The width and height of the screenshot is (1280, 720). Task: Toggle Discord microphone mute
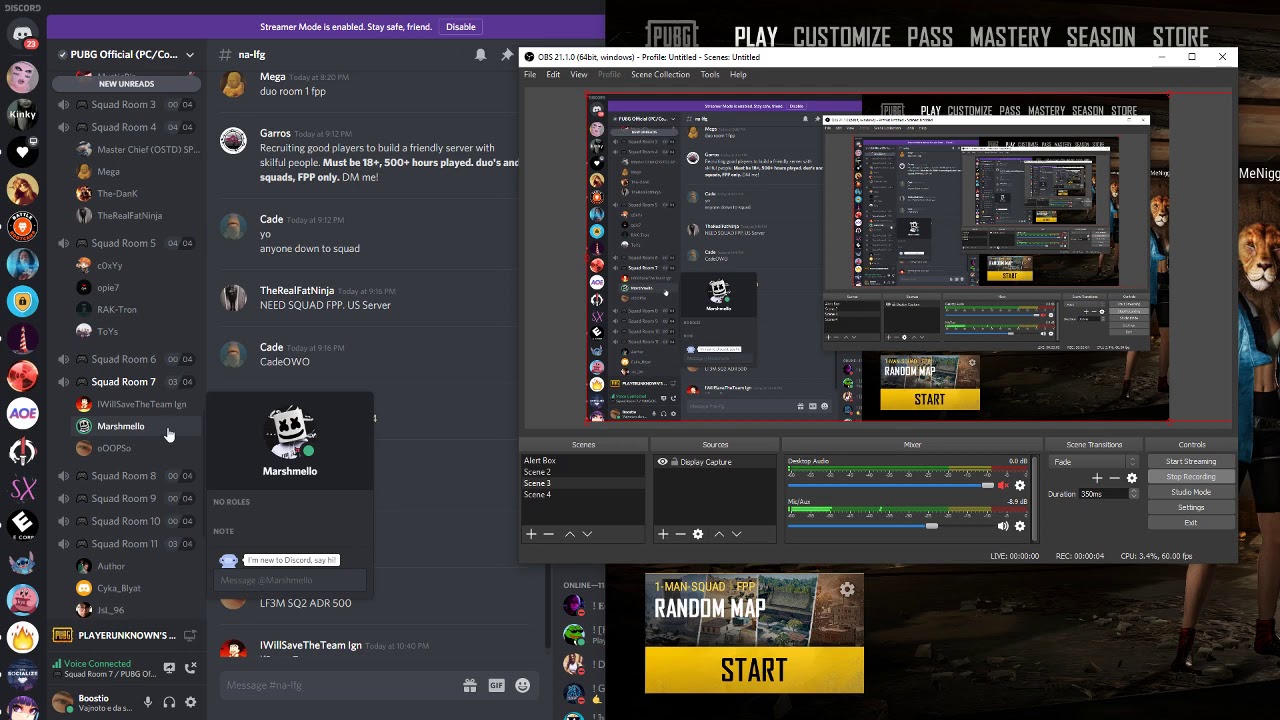pyautogui.click(x=148, y=702)
